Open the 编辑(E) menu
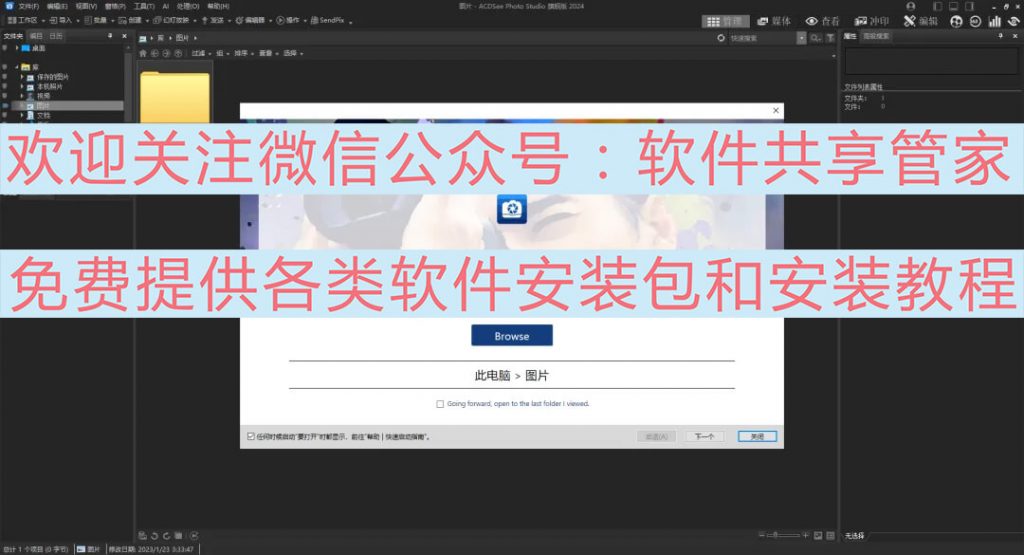Image resolution: width=1024 pixels, height=555 pixels. tap(57, 6)
